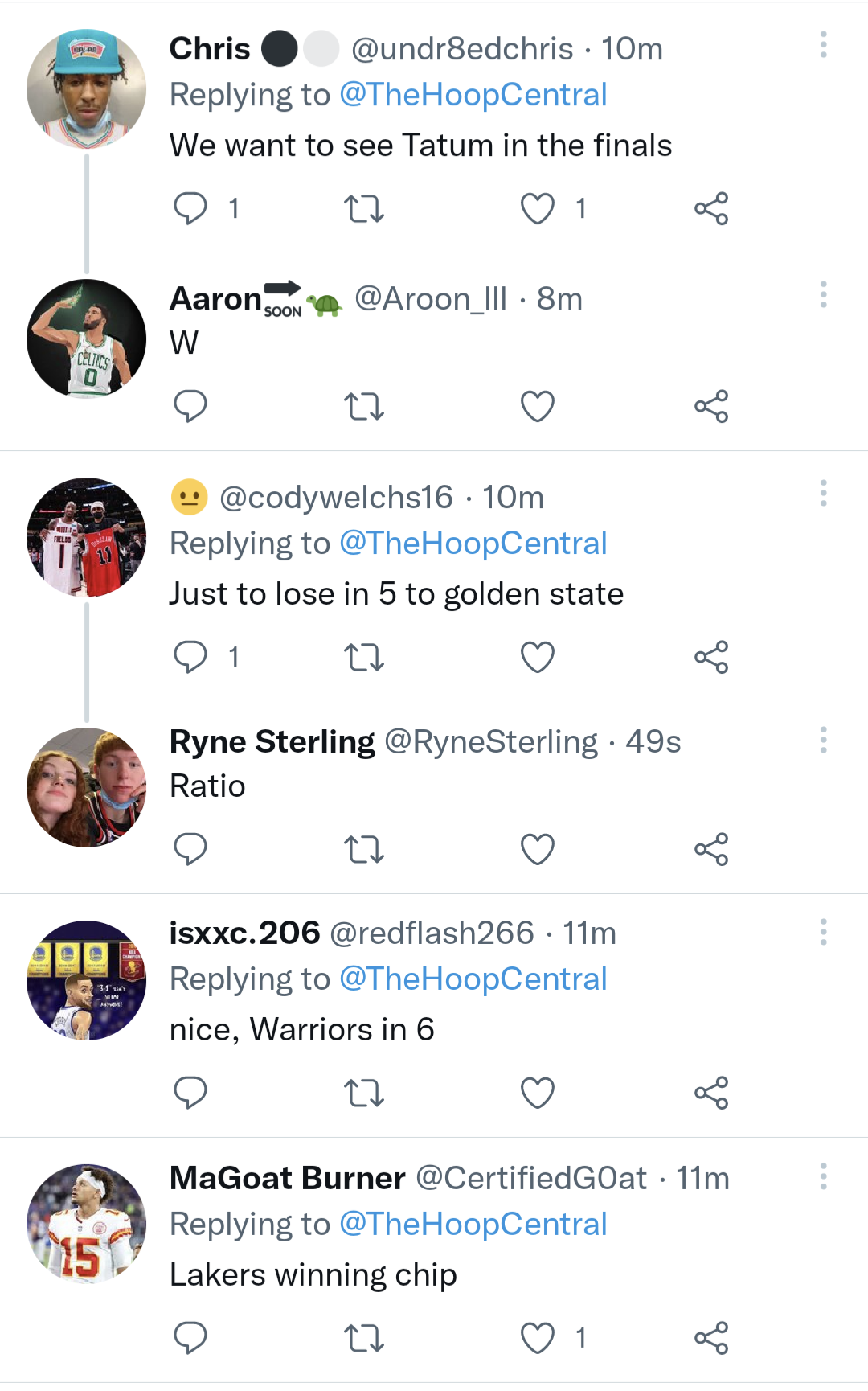Open more options menu for isxxc.206's tweet
This screenshot has width=868, height=1391.
(823, 932)
